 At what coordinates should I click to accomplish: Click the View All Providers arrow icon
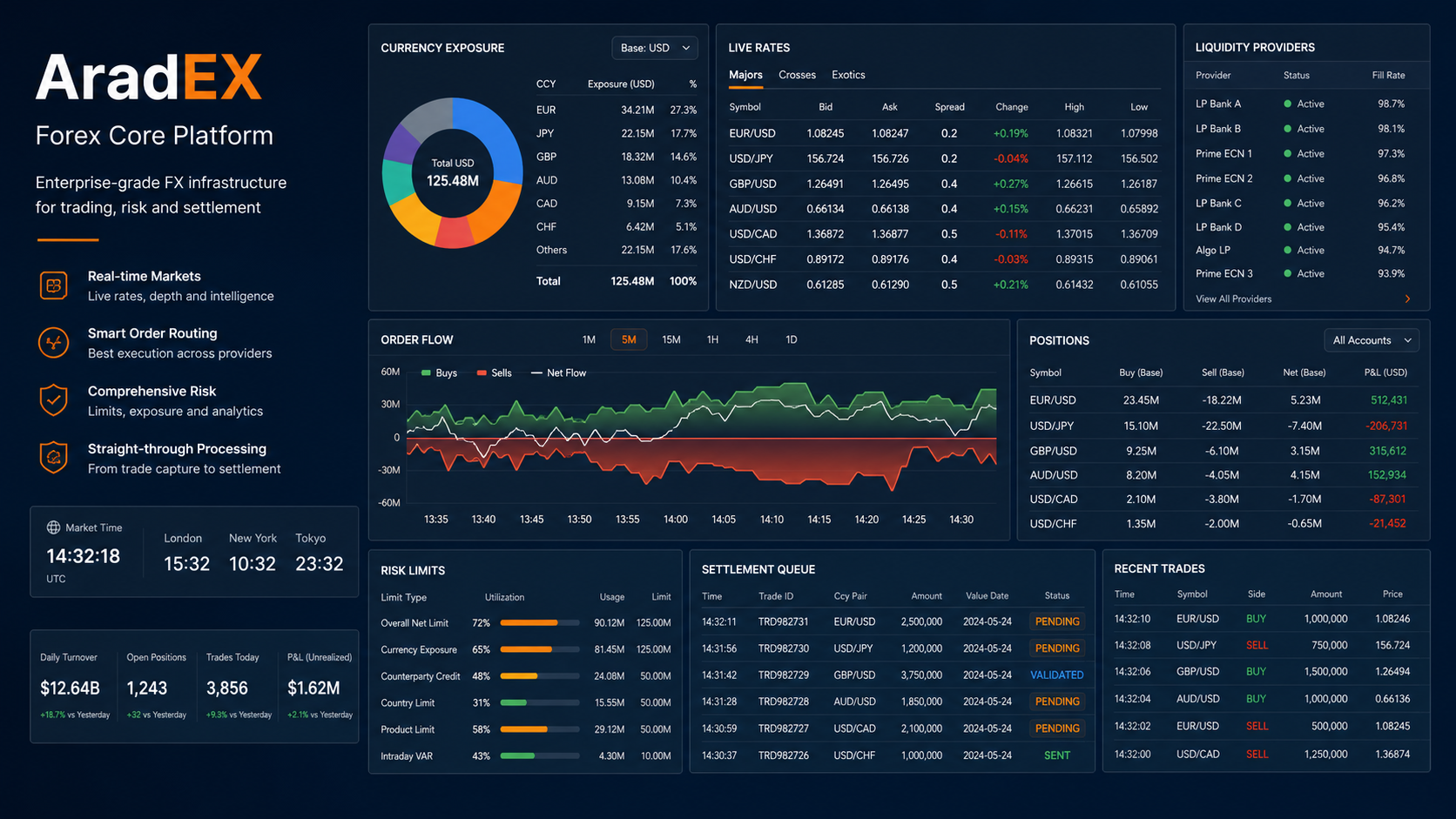click(x=1407, y=299)
